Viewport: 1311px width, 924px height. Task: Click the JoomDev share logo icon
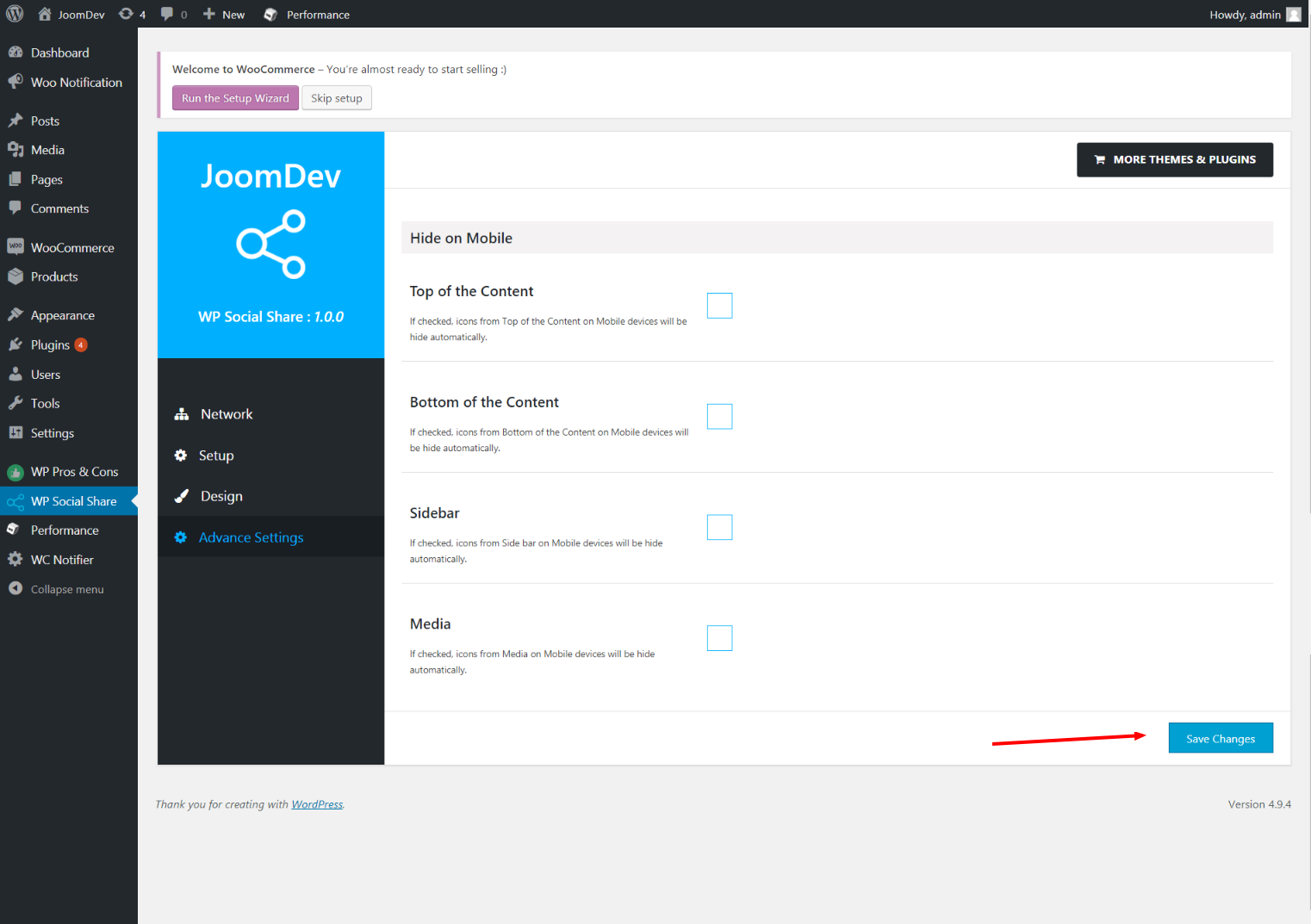271,244
